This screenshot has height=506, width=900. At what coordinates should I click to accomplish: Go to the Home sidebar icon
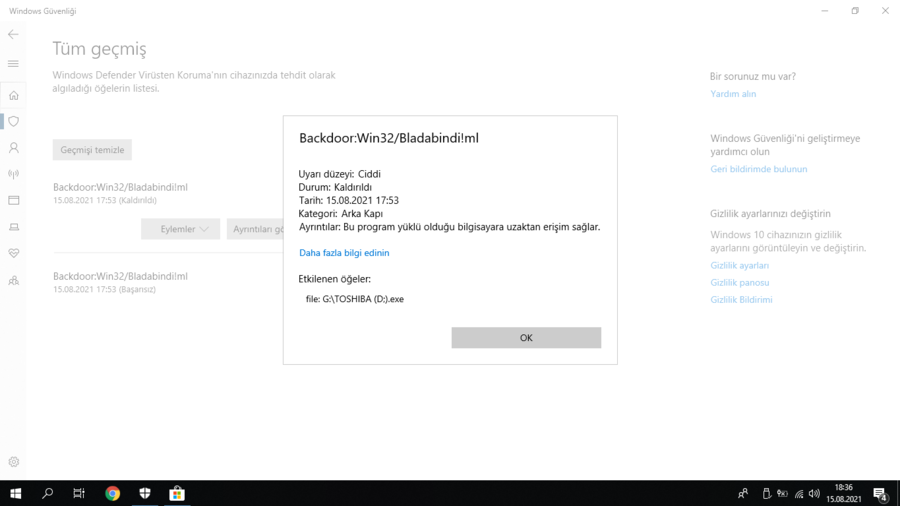[14, 95]
